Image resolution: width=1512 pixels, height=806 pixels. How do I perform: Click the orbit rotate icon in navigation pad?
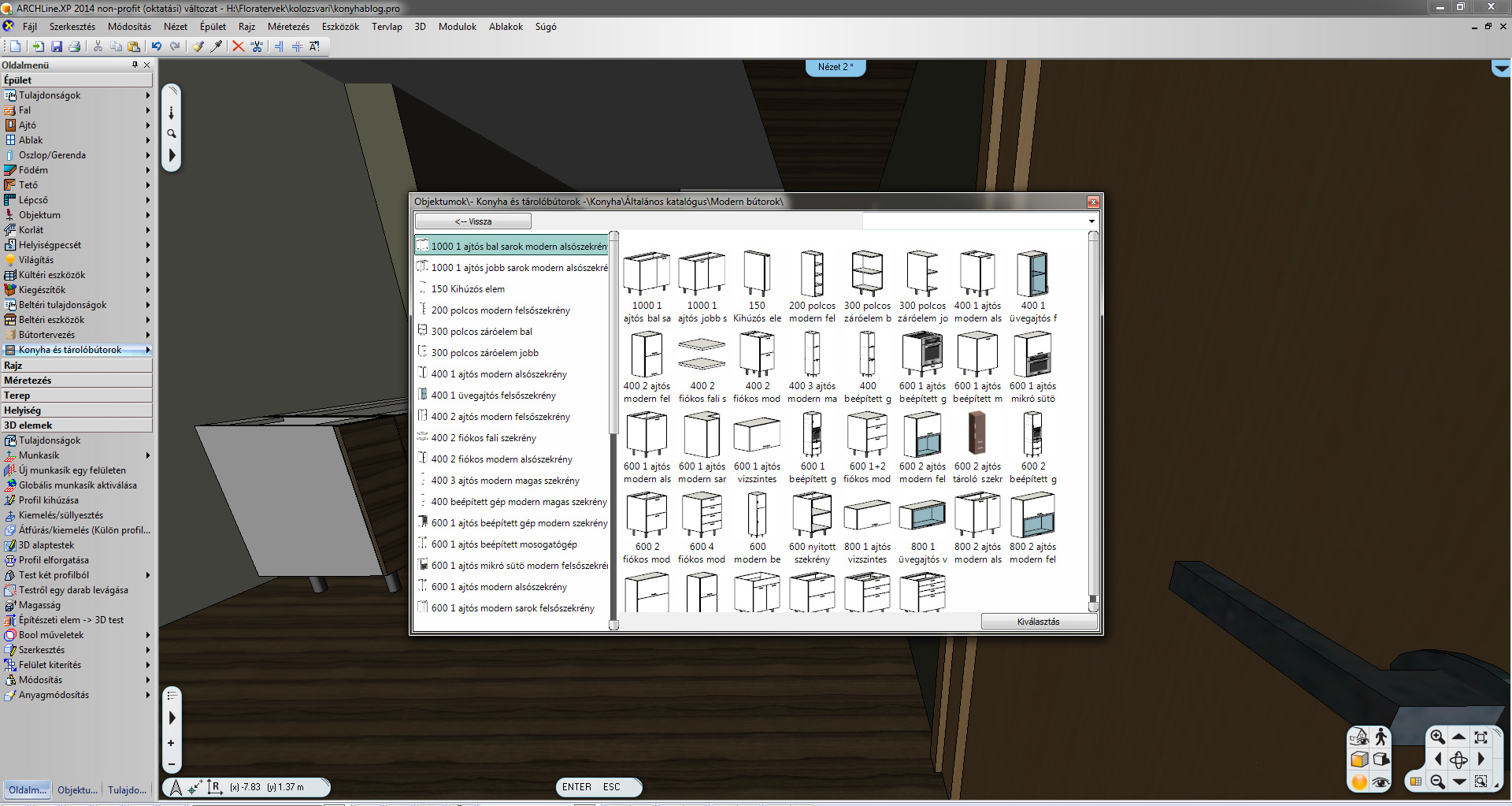pos(1458,760)
